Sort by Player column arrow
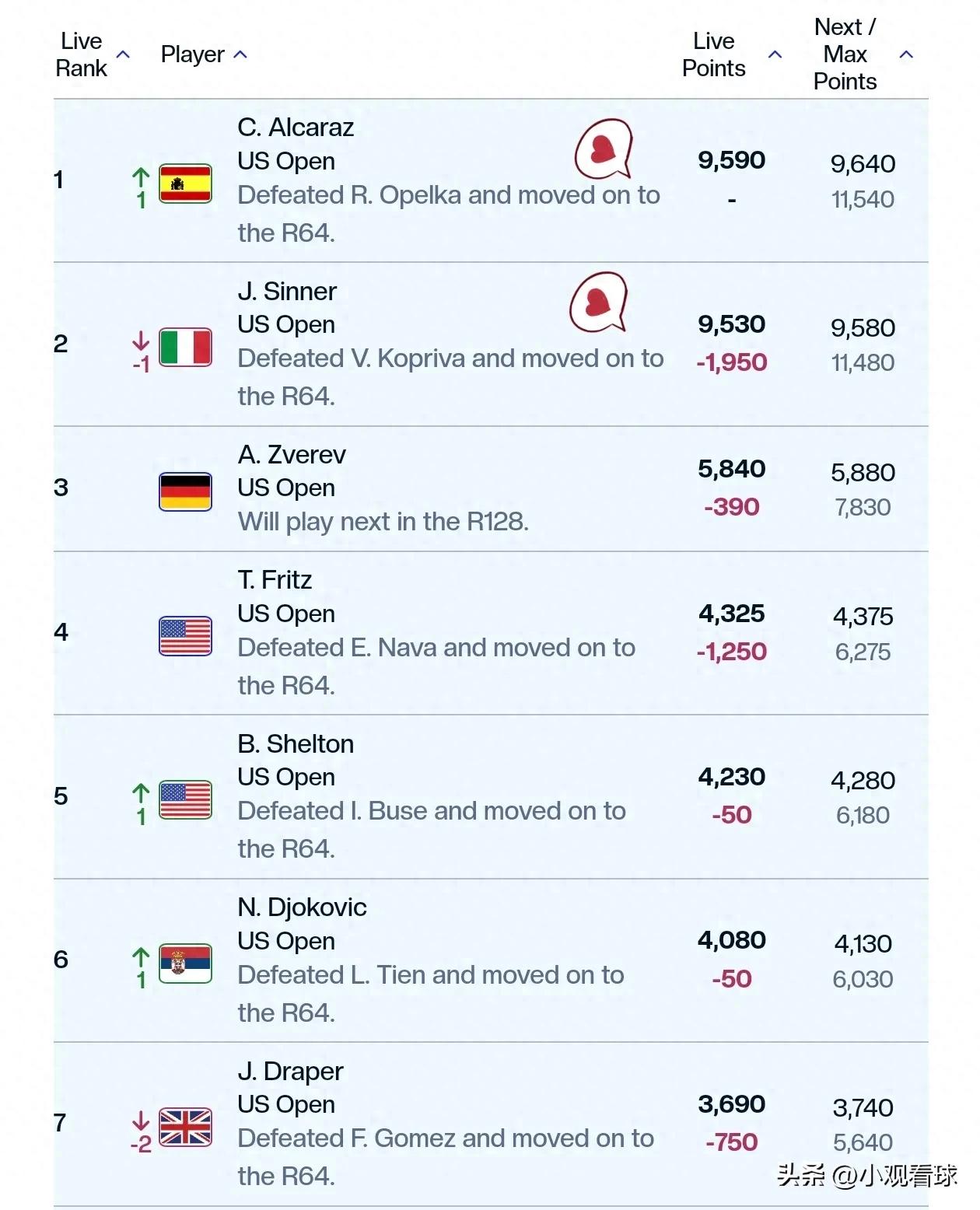 point(240,54)
